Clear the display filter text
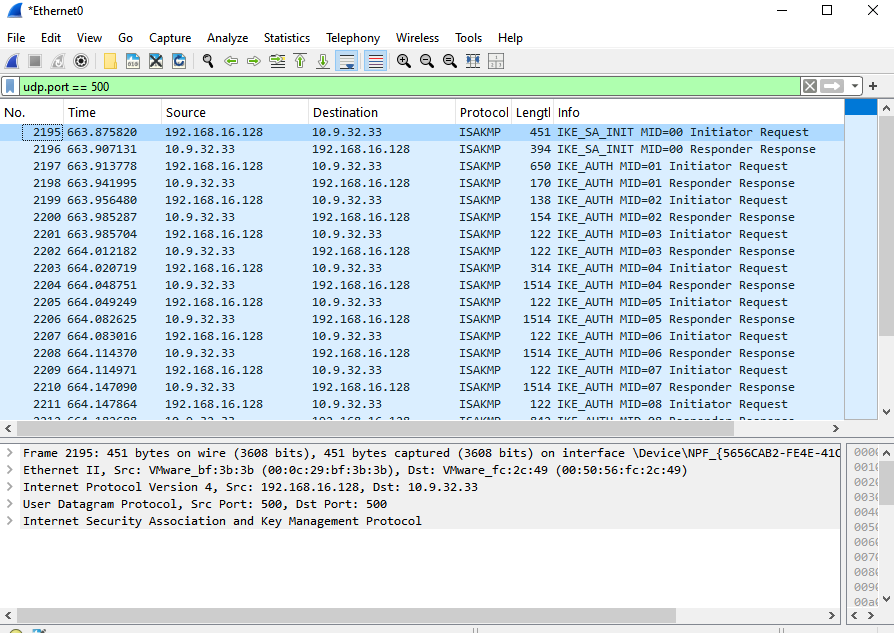The height and width of the screenshot is (633, 894). point(810,86)
